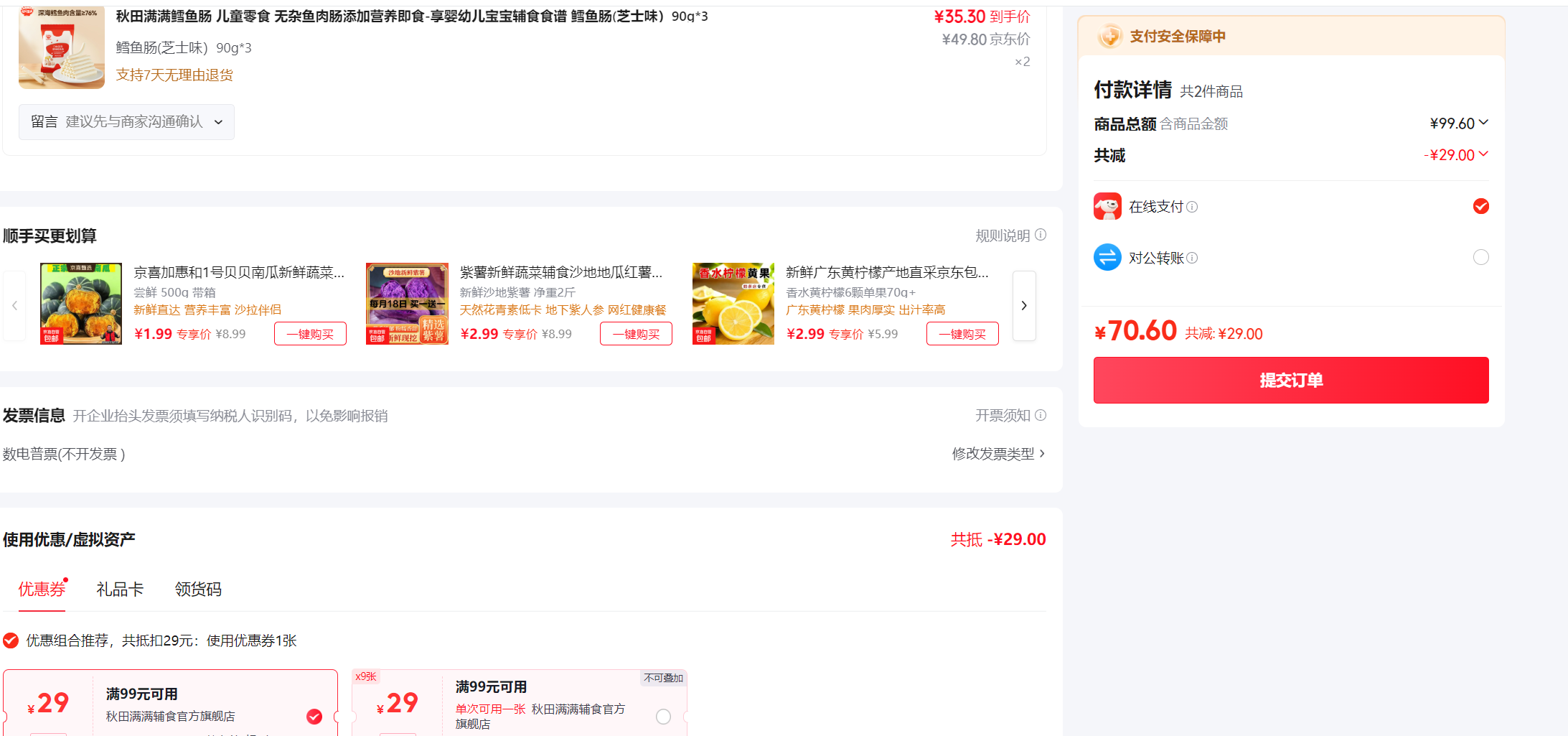Viewport: 1568px width, 736px height.
Task: Open the 京喜加惠和1号贝贝南瓜 product title
Action: [x=239, y=272]
